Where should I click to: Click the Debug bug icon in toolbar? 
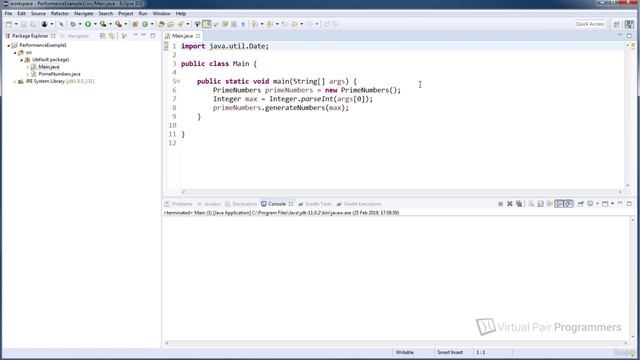point(73,24)
